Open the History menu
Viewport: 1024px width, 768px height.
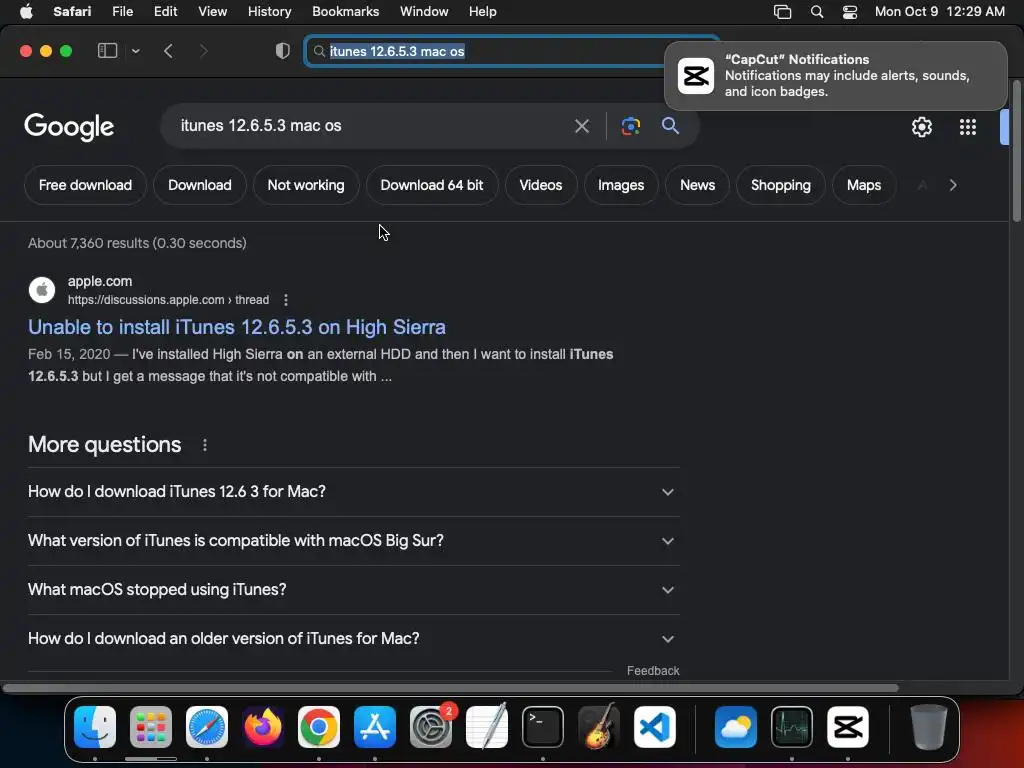[269, 12]
